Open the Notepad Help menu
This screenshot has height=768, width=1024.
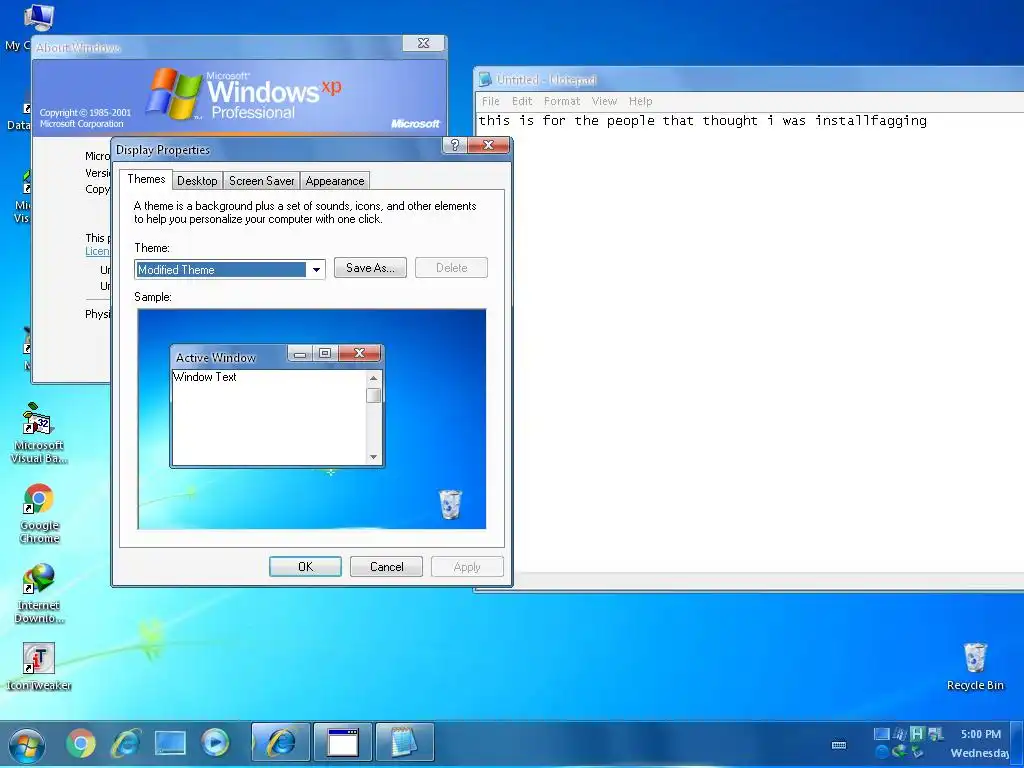pos(640,101)
